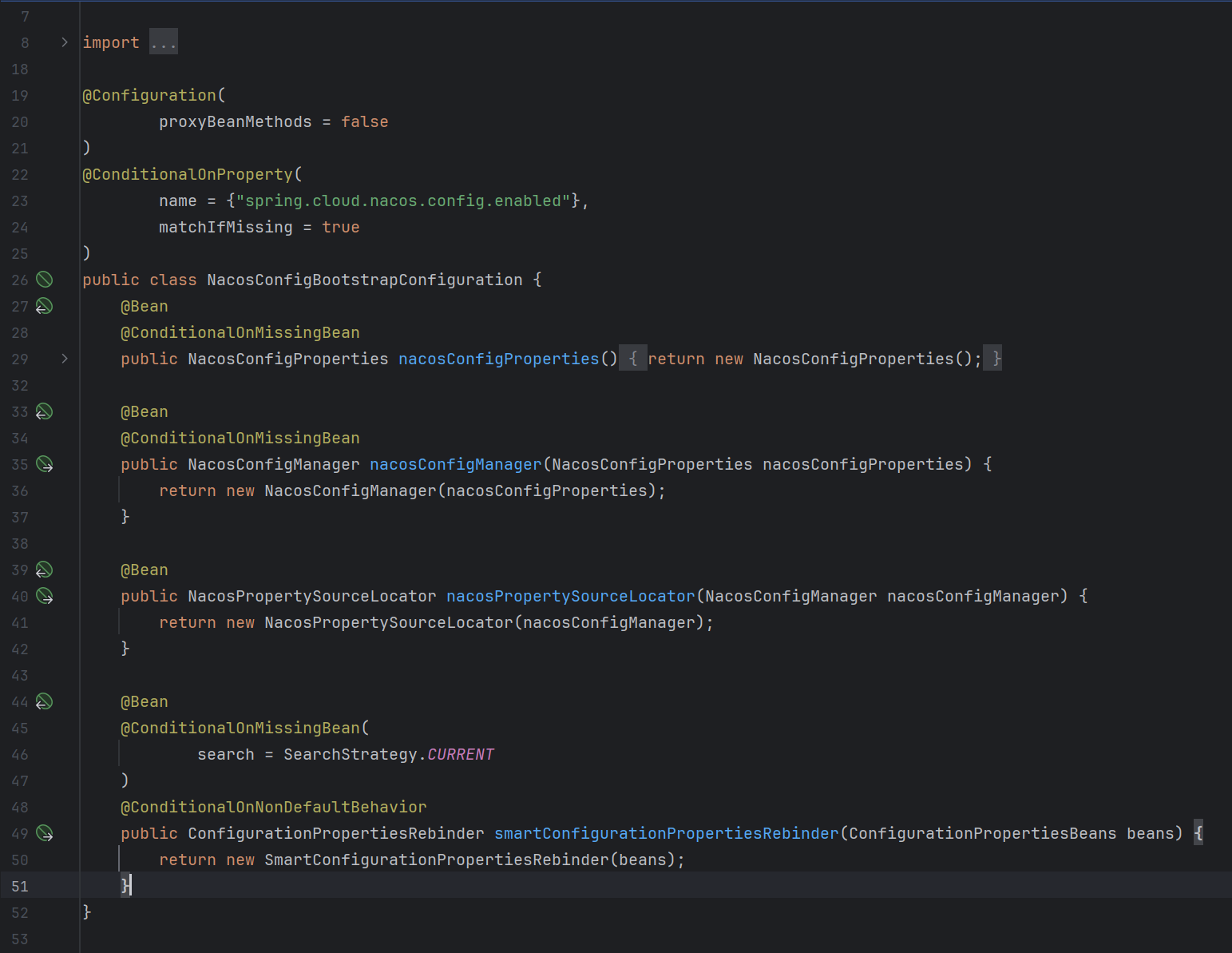
Task: Click the @ConditionalOnNonDefaultBehavior annotation
Action: pyautogui.click(x=273, y=807)
